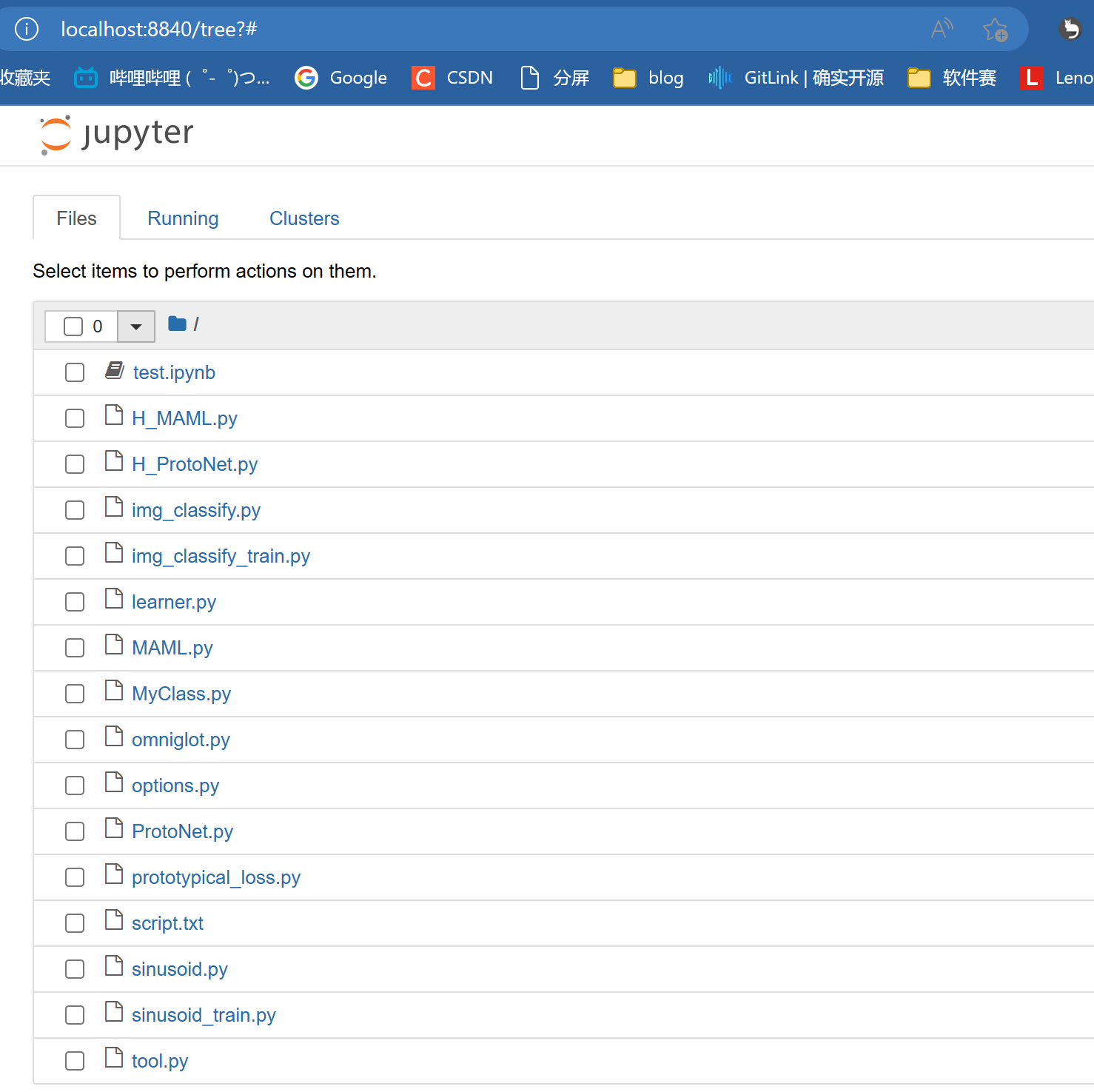Check the box for H_MAML.py
Screen dimensions: 1094x1092
click(x=75, y=418)
